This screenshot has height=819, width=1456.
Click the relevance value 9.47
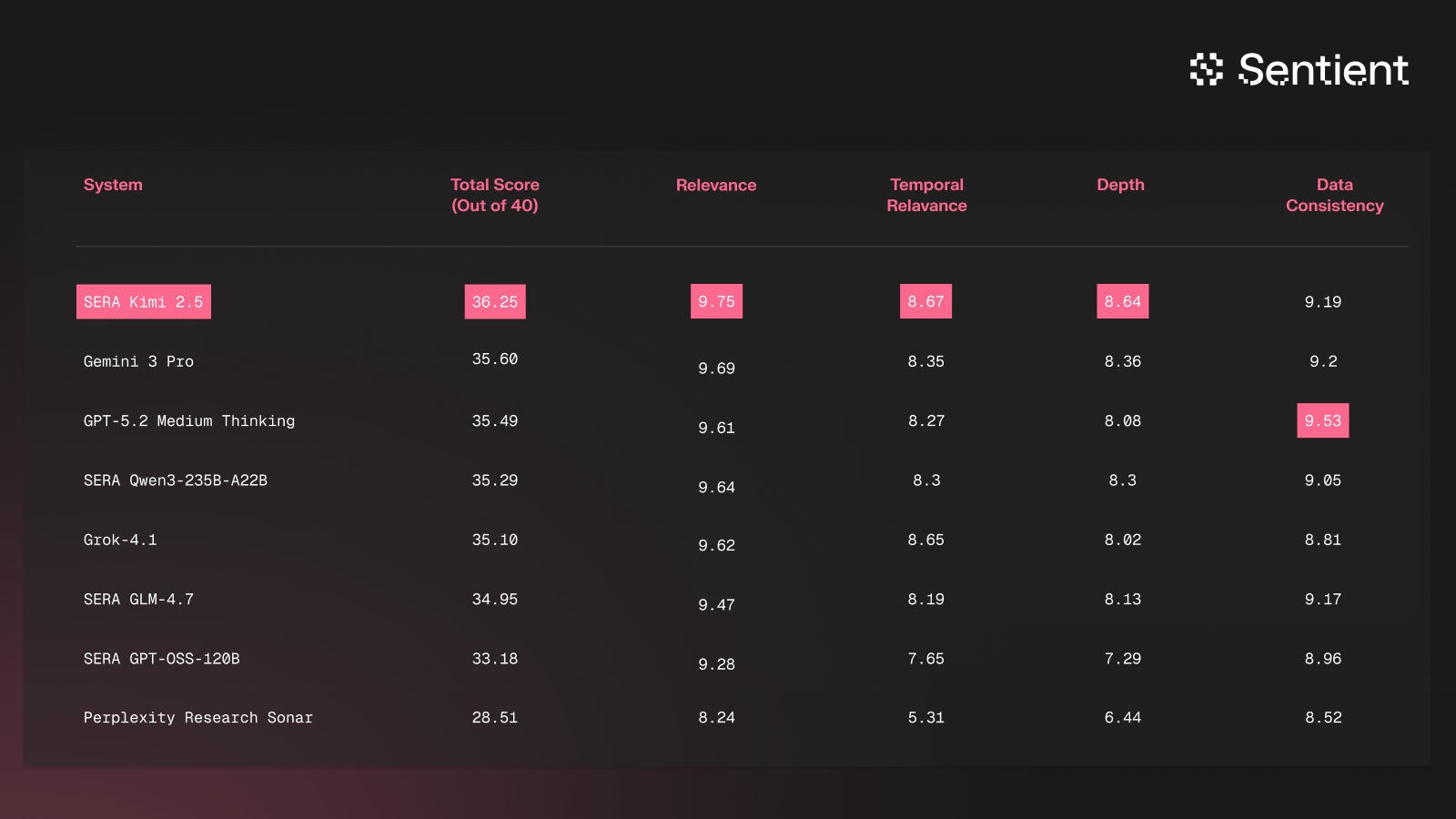pos(716,605)
